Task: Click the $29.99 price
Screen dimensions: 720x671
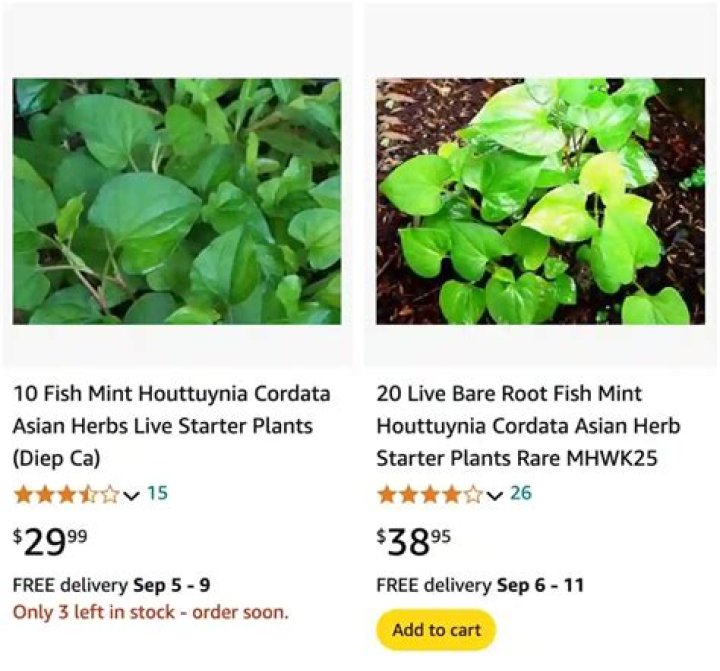Action: point(50,541)
